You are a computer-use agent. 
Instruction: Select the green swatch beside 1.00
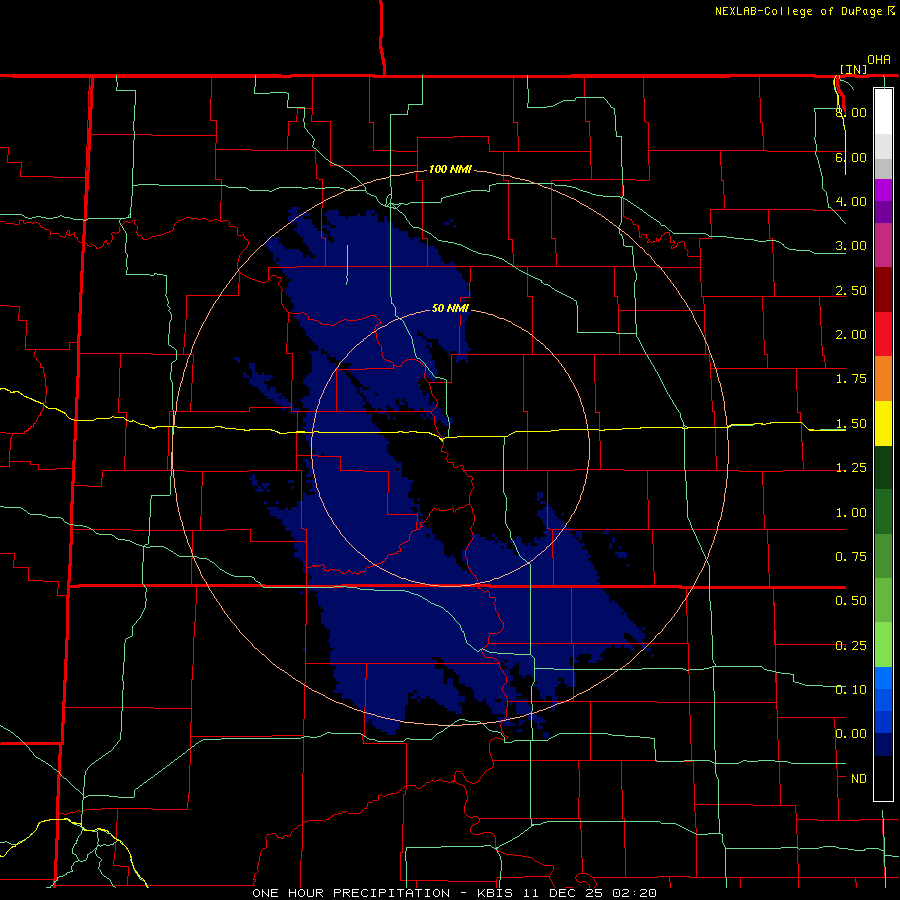883,512
